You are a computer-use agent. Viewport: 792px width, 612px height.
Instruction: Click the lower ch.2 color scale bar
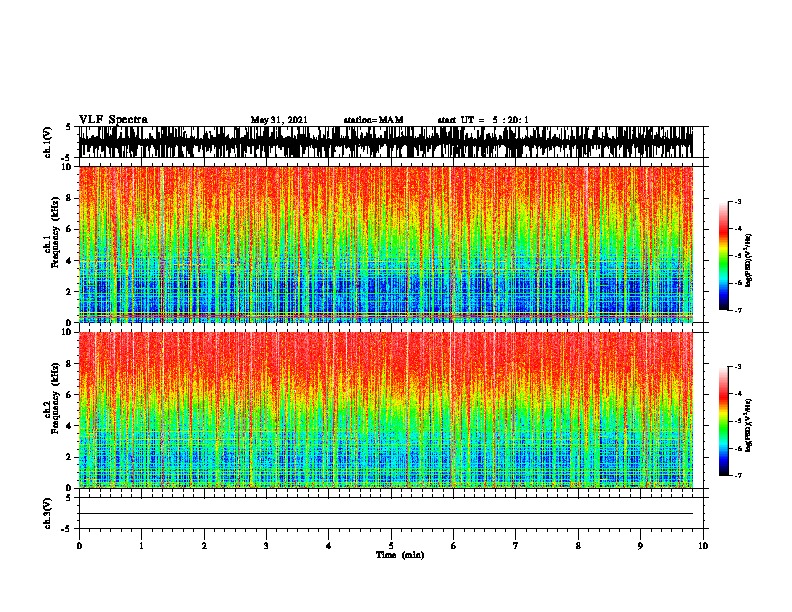[x=723, y=421]
